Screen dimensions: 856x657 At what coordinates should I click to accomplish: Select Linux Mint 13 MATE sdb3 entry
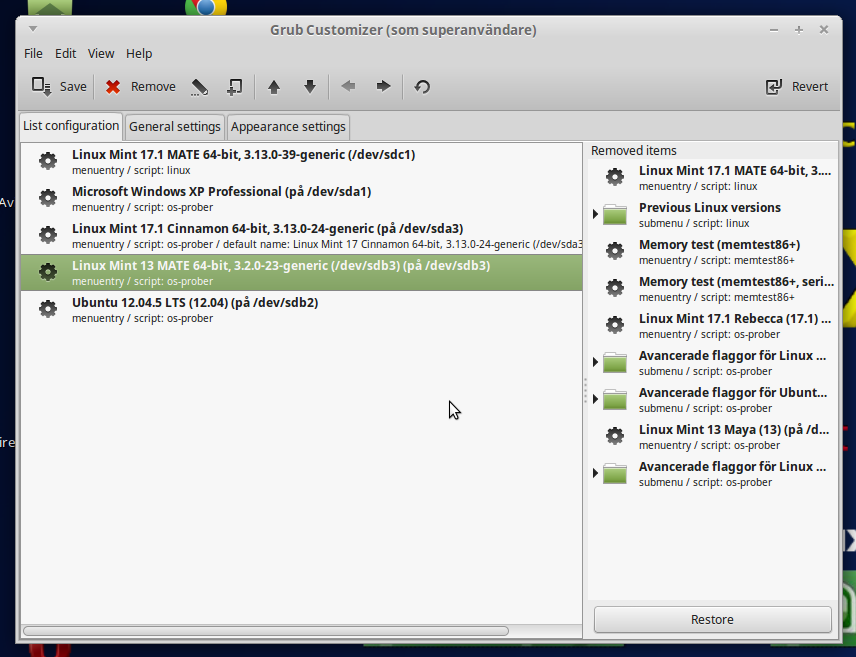(x=301, y=273)
